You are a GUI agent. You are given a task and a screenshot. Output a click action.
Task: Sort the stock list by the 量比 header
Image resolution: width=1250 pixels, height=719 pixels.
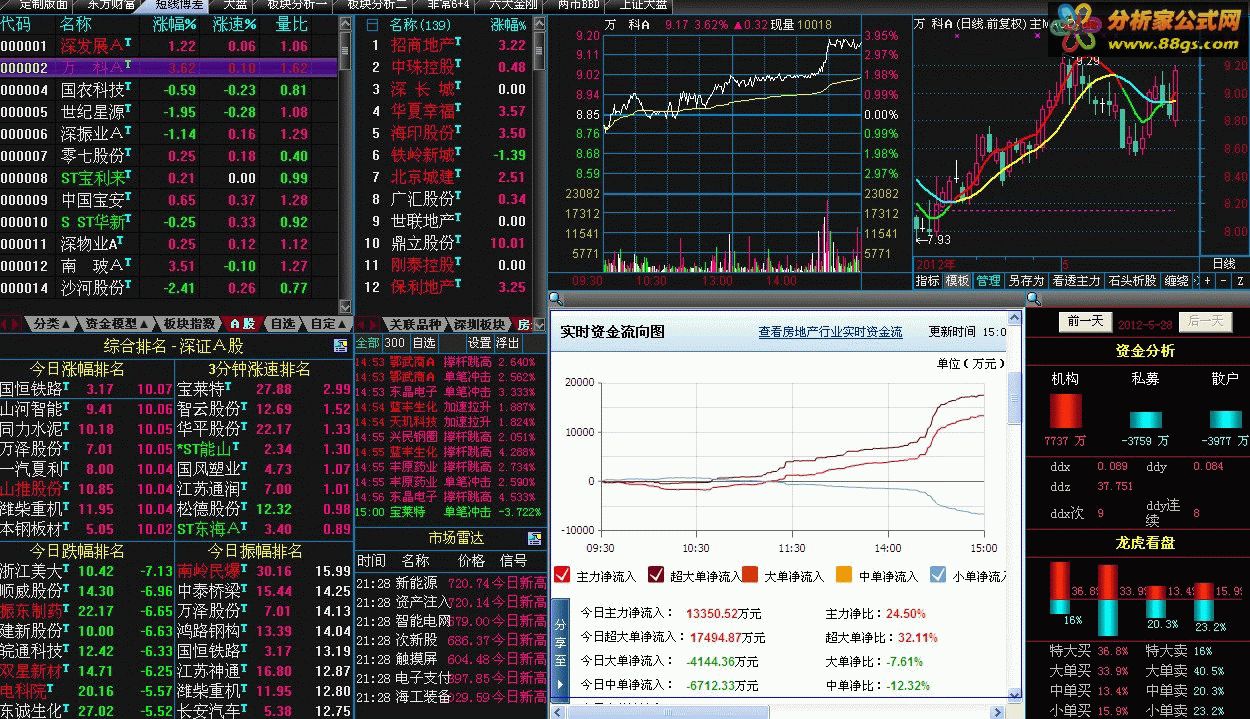[x=290, y=23]
